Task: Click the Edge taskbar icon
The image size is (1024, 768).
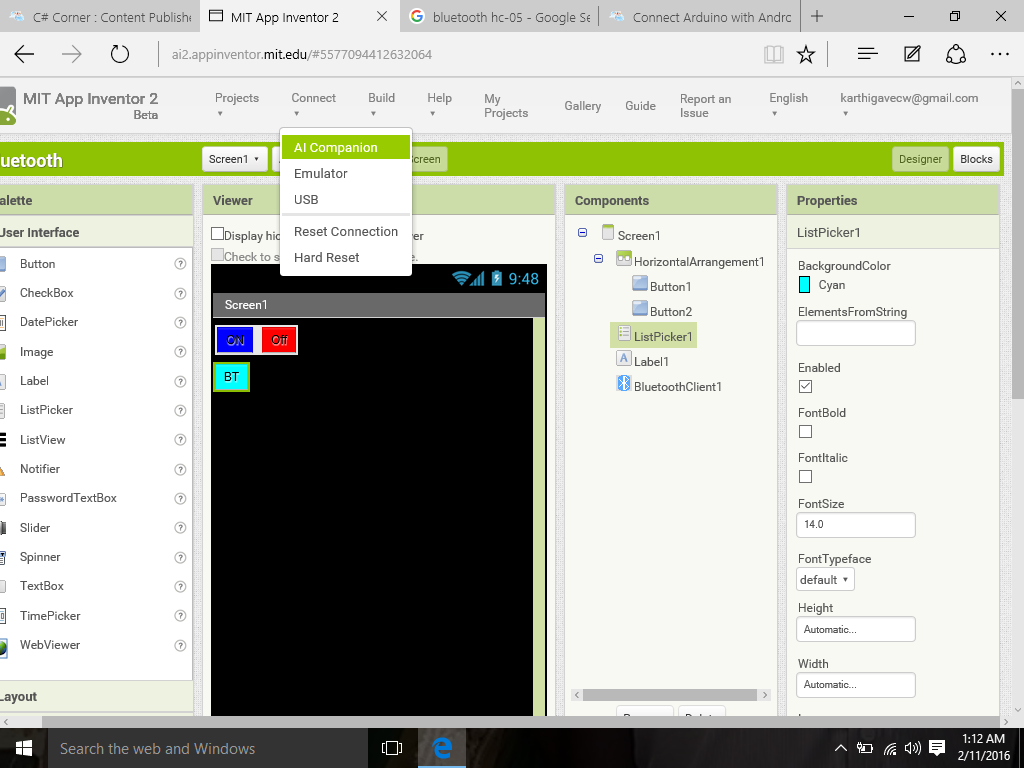Action: (442, 748)
